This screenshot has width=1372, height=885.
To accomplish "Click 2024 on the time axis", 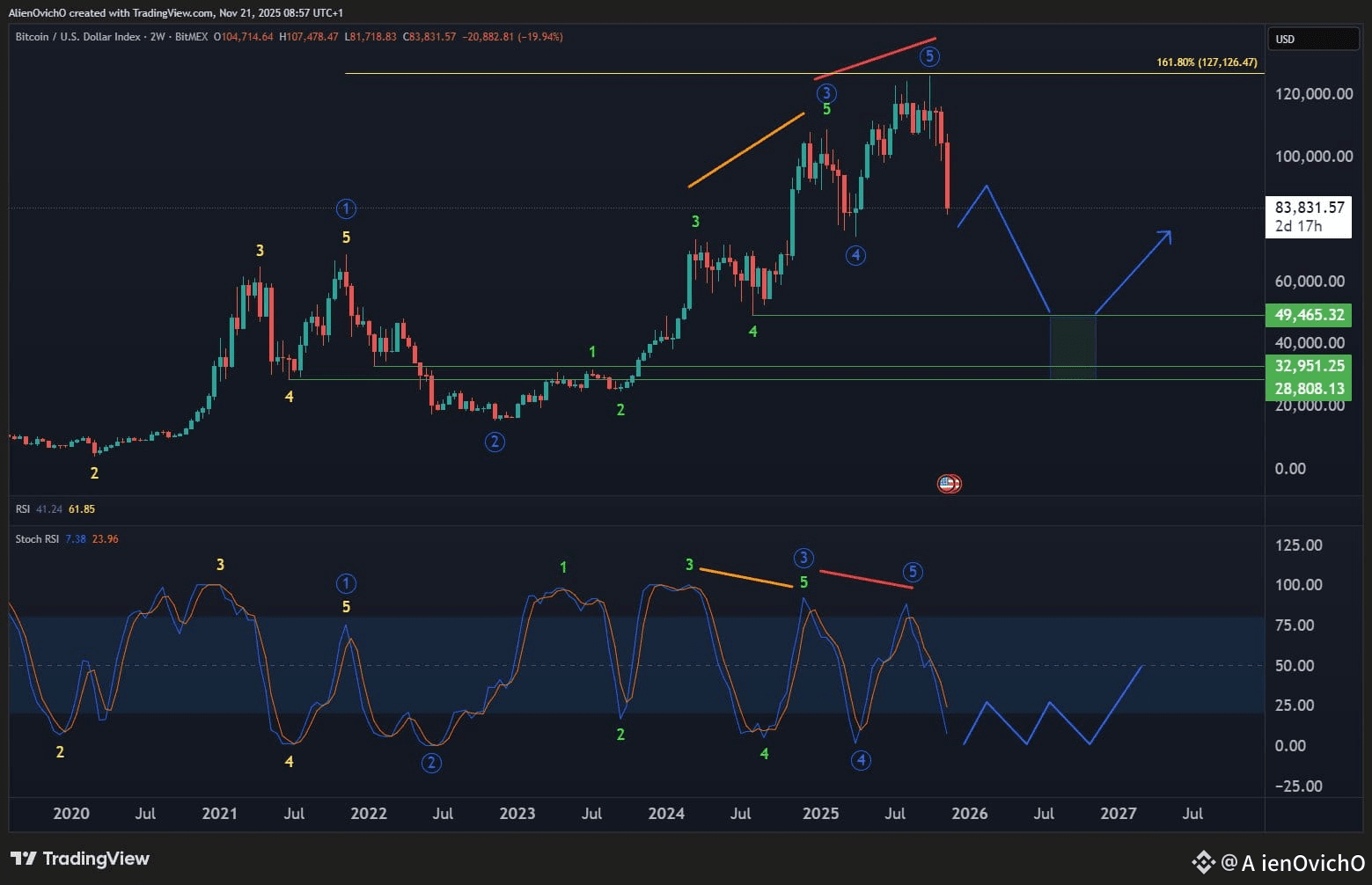I will point(666,814).
